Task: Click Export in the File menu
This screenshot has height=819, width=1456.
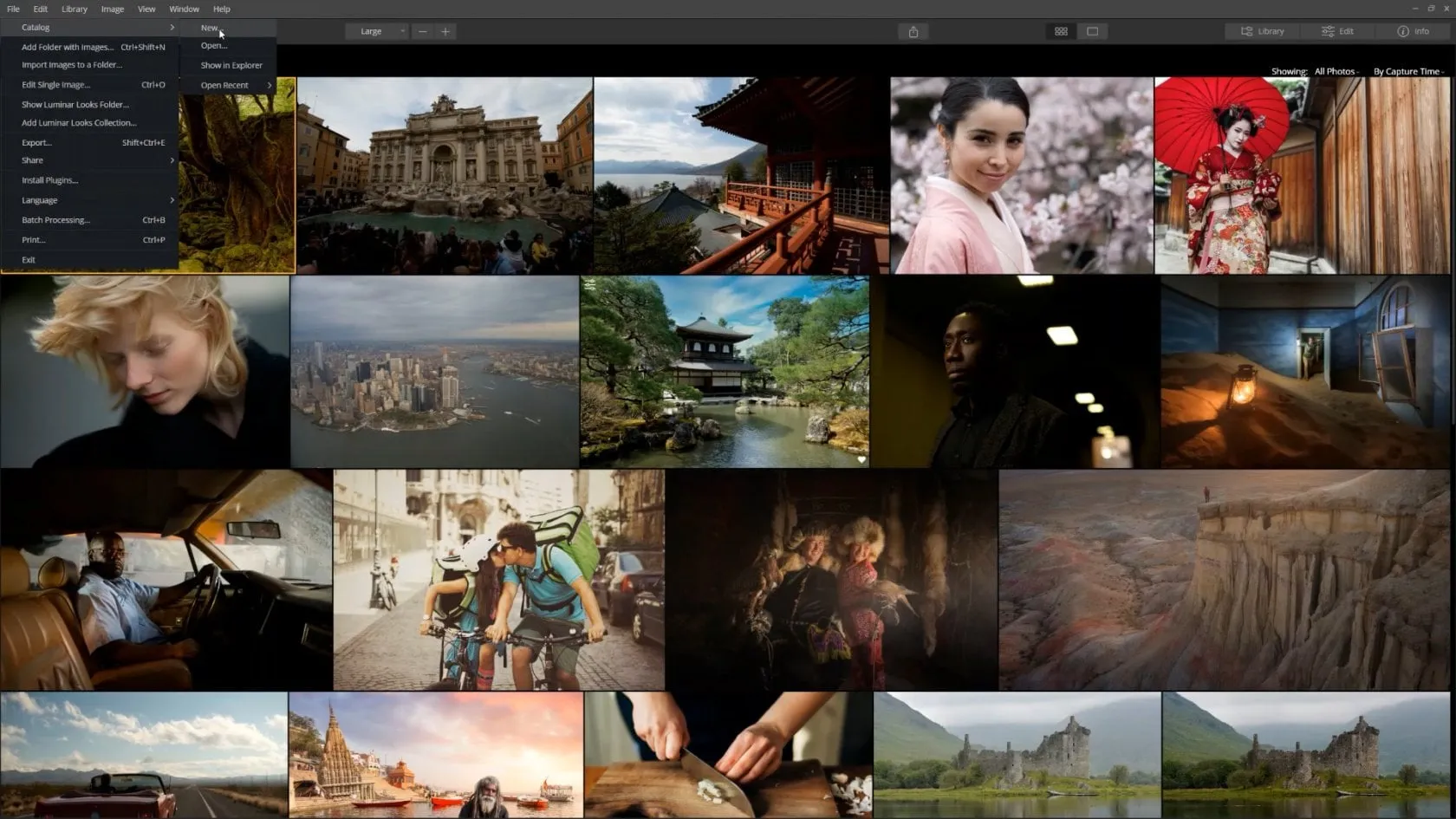Action: [36, 142]
